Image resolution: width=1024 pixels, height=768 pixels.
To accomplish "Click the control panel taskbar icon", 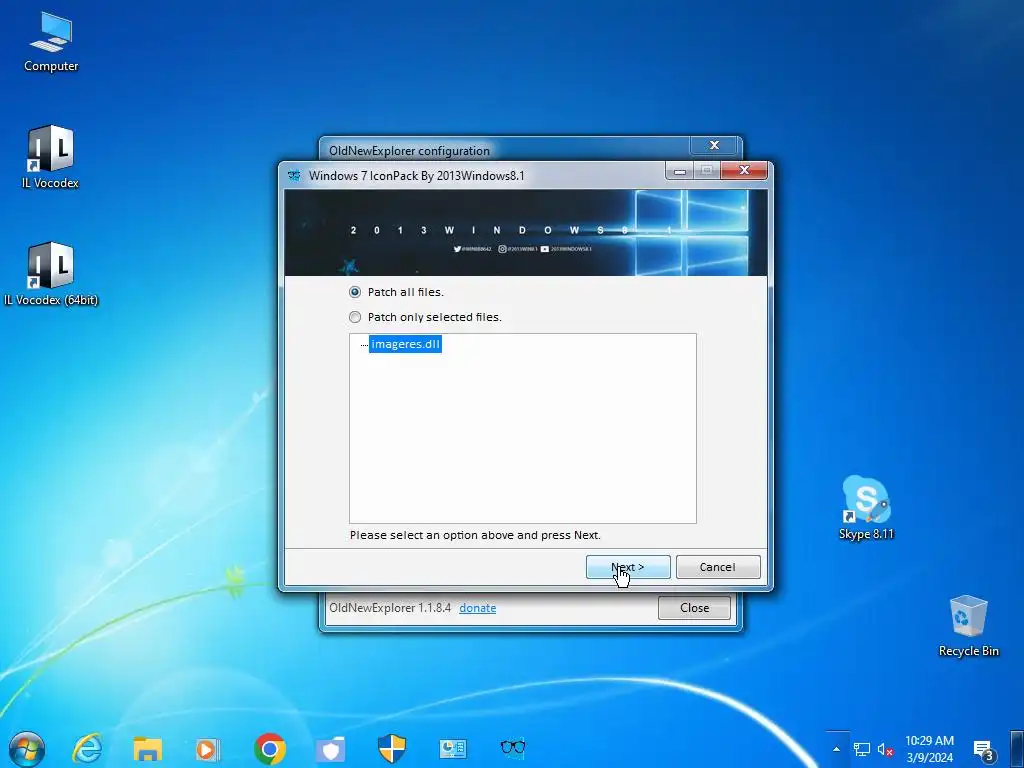I will pos(453,748).
